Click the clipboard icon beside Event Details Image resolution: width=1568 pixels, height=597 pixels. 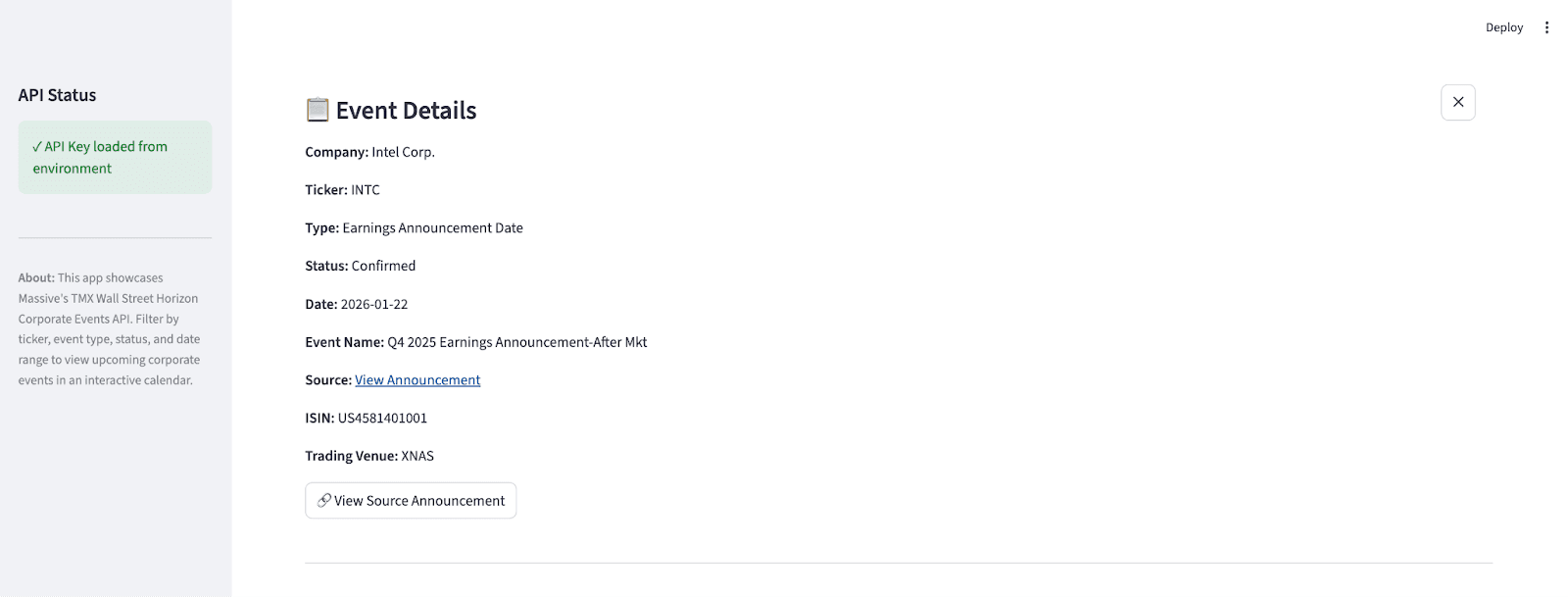coord(318,110)
